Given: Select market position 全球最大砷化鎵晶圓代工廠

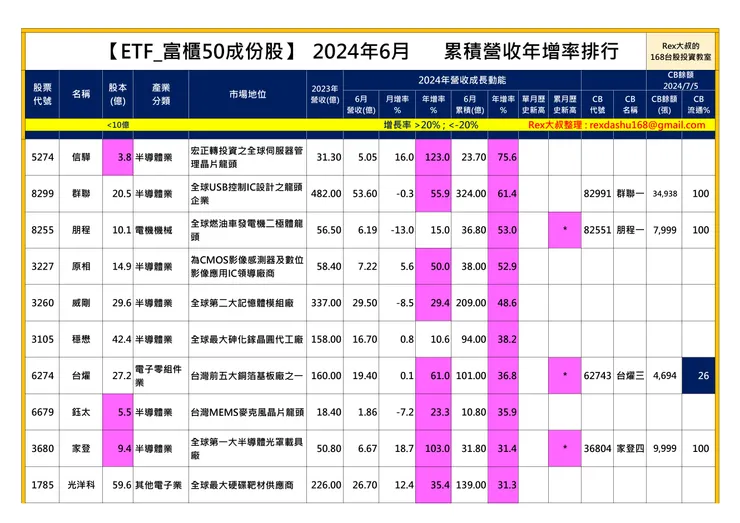Looking at the screenshot, I should click(x=247, y=339).
